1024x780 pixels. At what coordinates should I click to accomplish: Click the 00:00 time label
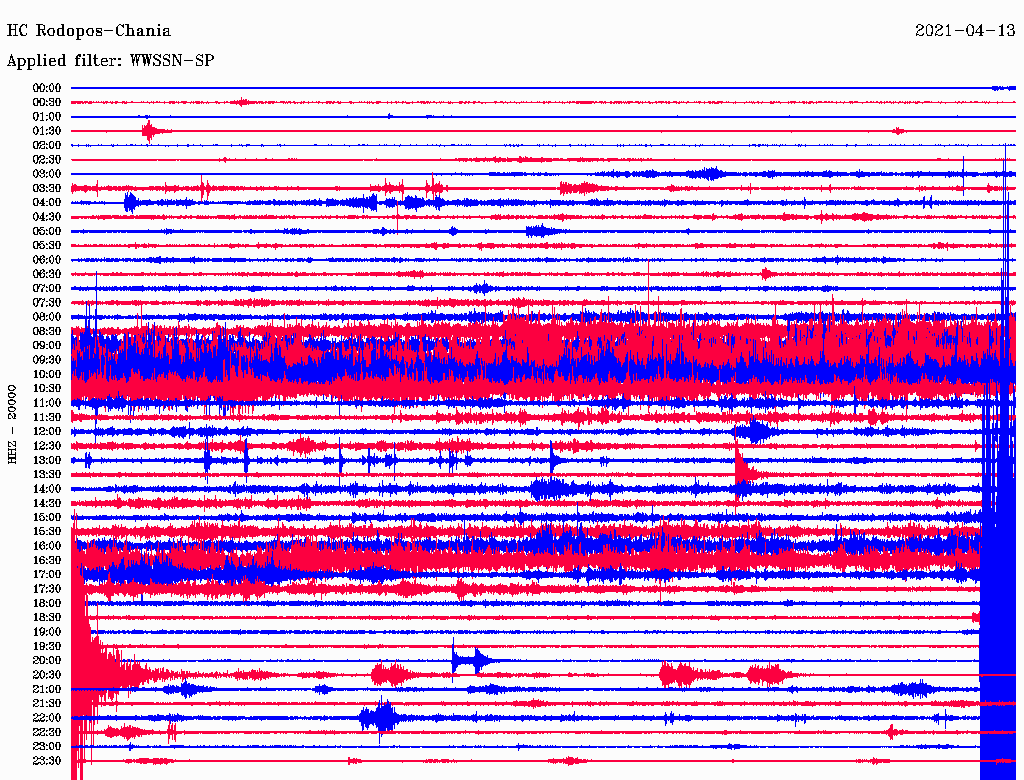[x=47, y=88]
